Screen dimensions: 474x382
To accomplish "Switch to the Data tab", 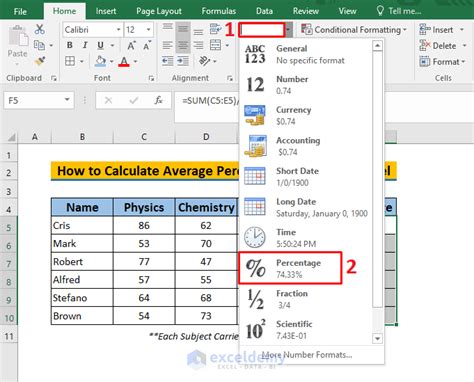I will point(264,11).
